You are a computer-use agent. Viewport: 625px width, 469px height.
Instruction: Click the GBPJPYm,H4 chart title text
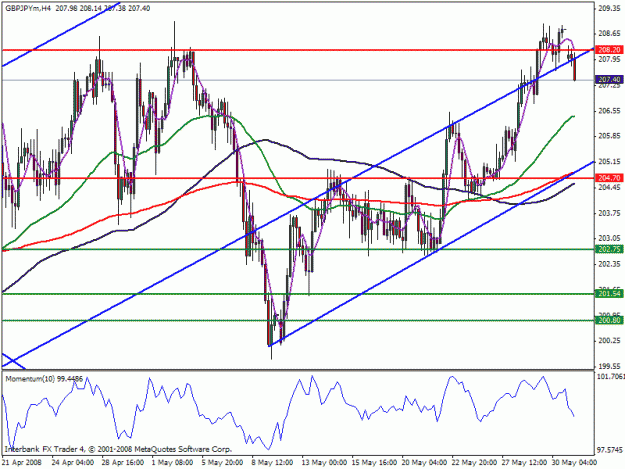coord(28,8)
